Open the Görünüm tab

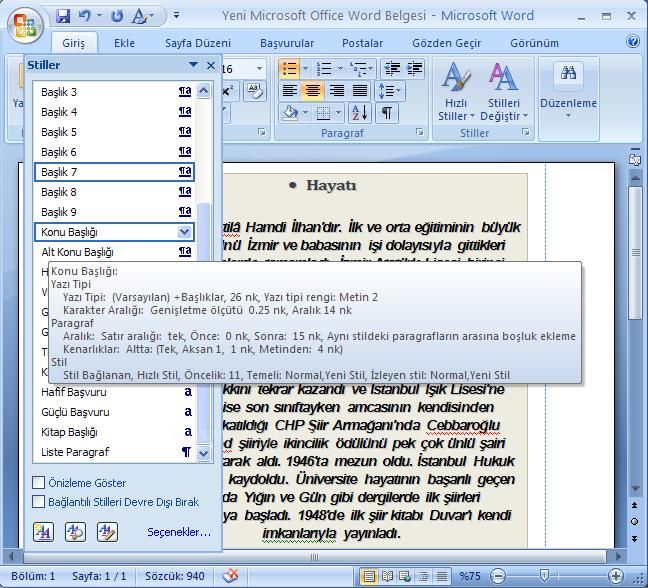534,43
